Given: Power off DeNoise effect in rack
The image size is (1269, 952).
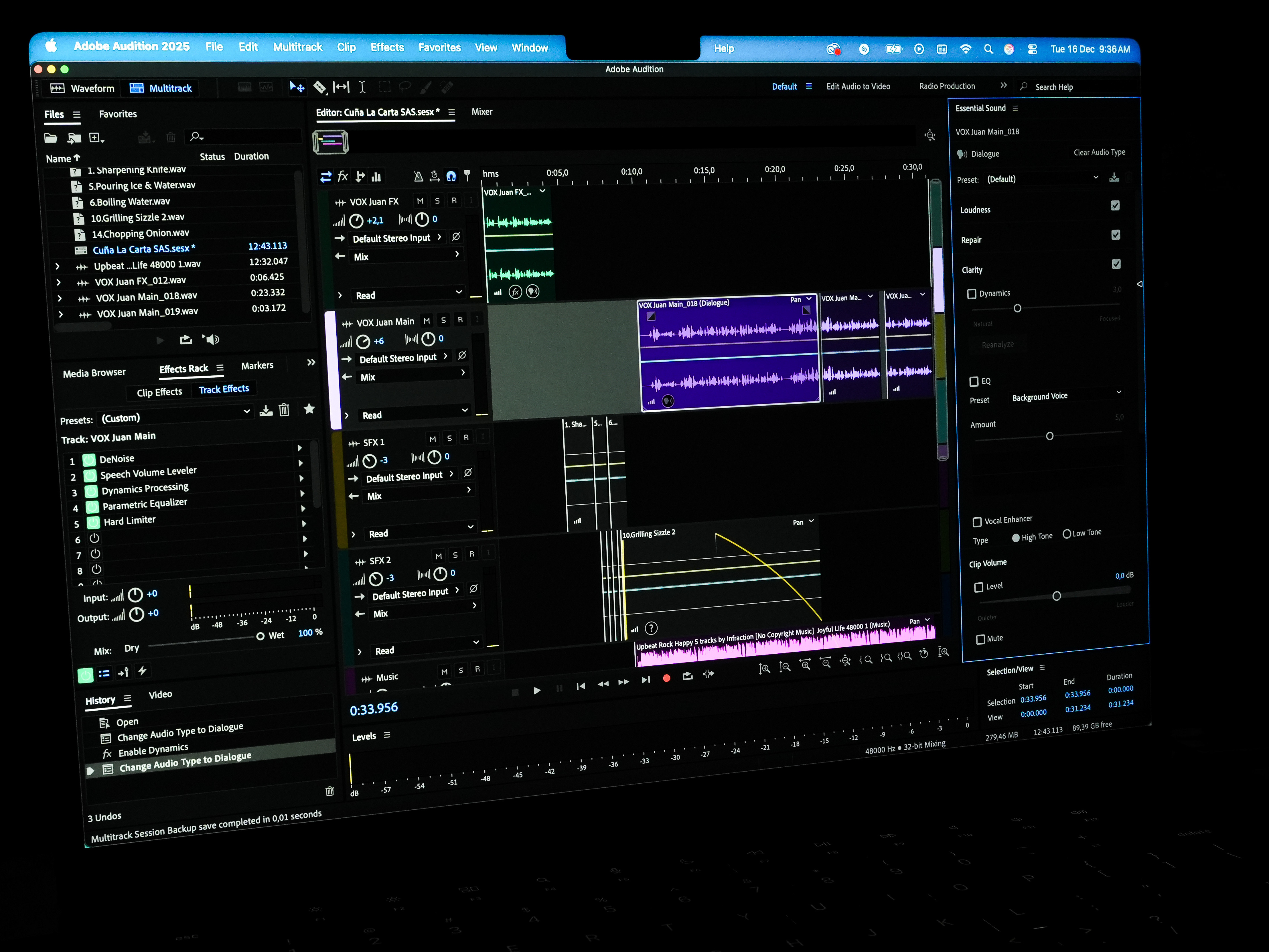Looking at the screenshot, I should (x=89, y=460).
